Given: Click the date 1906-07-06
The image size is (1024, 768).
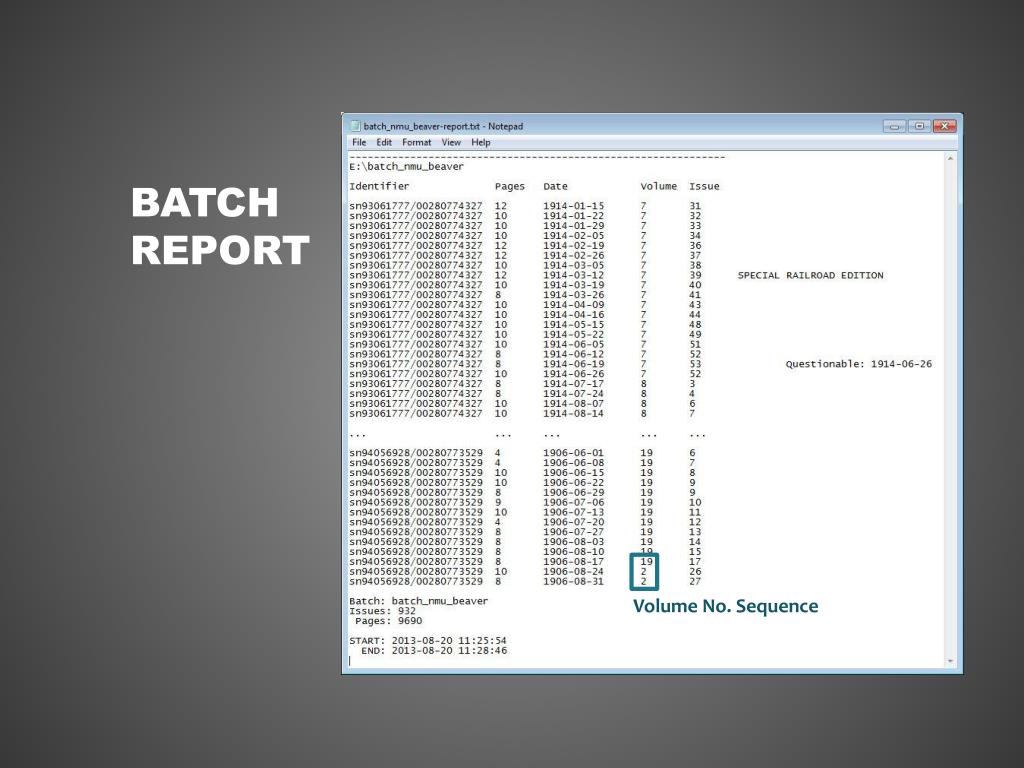Looking at the screenshot, I should [x=574, y=502].
